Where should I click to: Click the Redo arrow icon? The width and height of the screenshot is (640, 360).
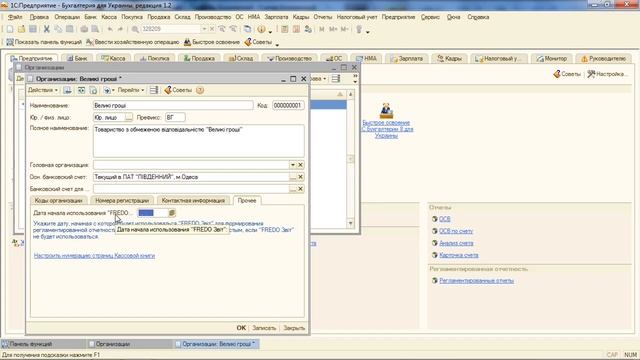coord(120,29)
